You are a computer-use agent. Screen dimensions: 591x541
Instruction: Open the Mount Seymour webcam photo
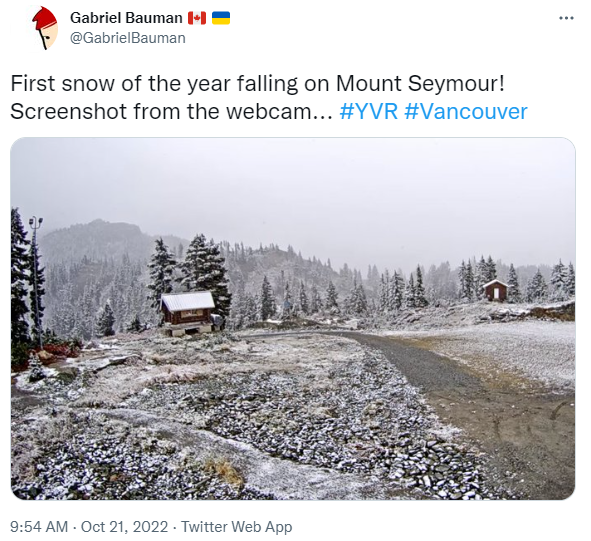(x=293, y=319)
